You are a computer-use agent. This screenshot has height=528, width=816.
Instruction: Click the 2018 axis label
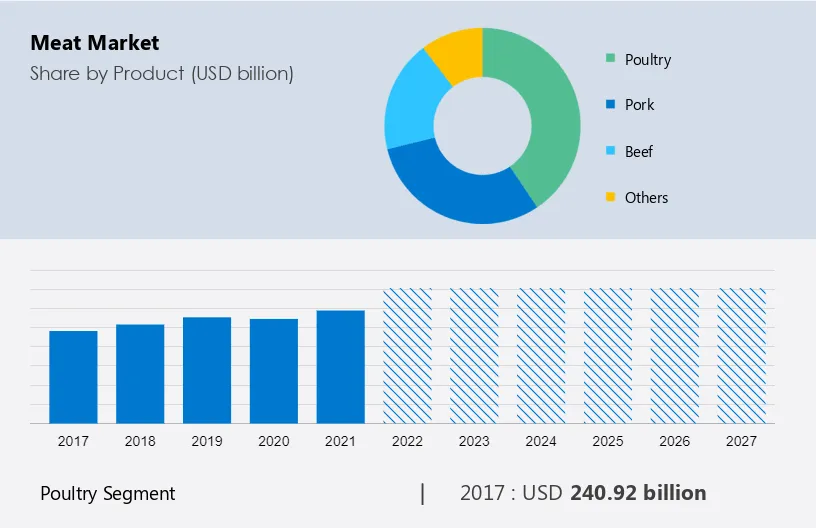point(140,441)
